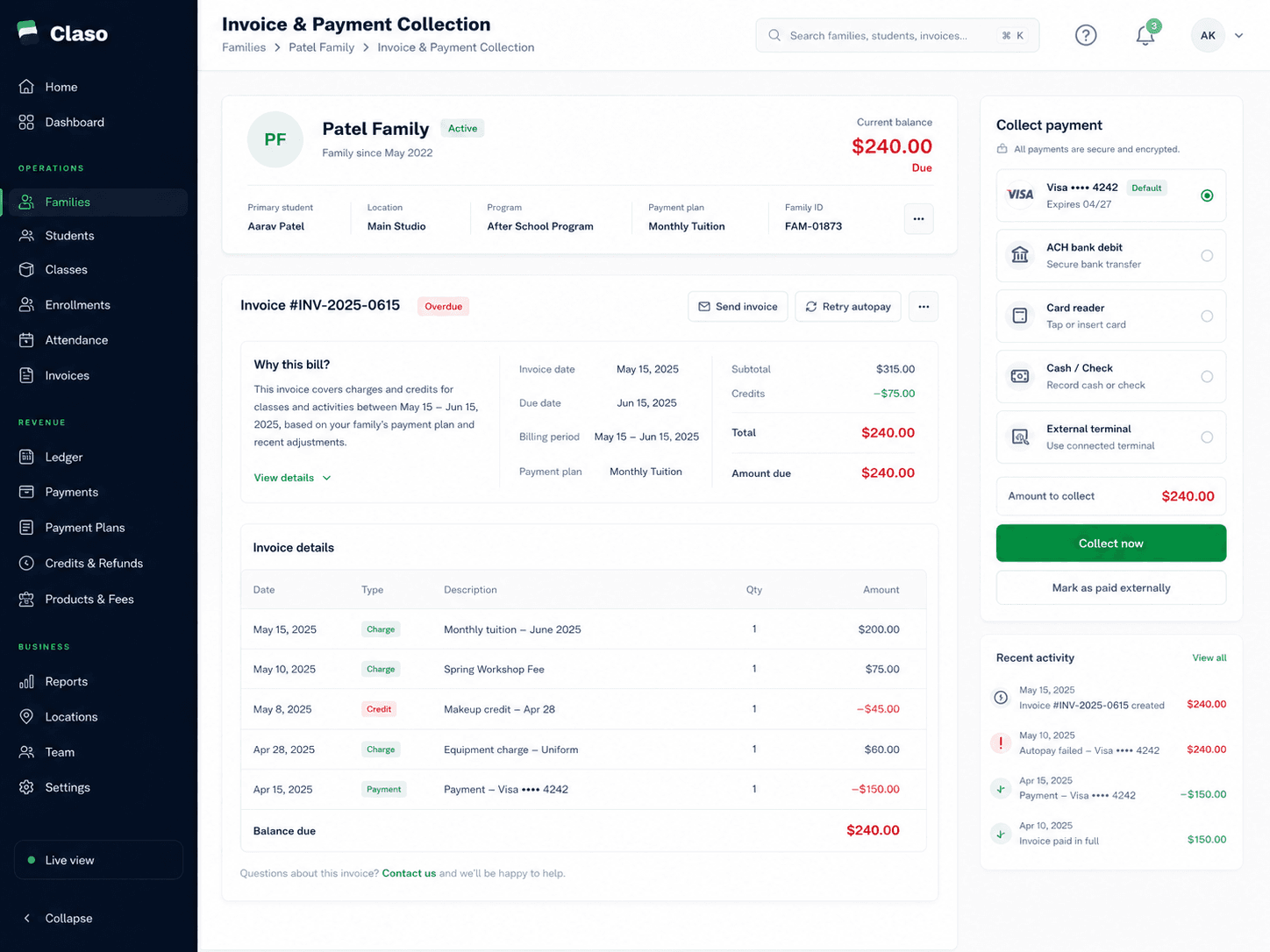The height and width of the screenshot is (952, 1270).
Task: Open Patel Family more options menu
Action: tap(918, 218)
